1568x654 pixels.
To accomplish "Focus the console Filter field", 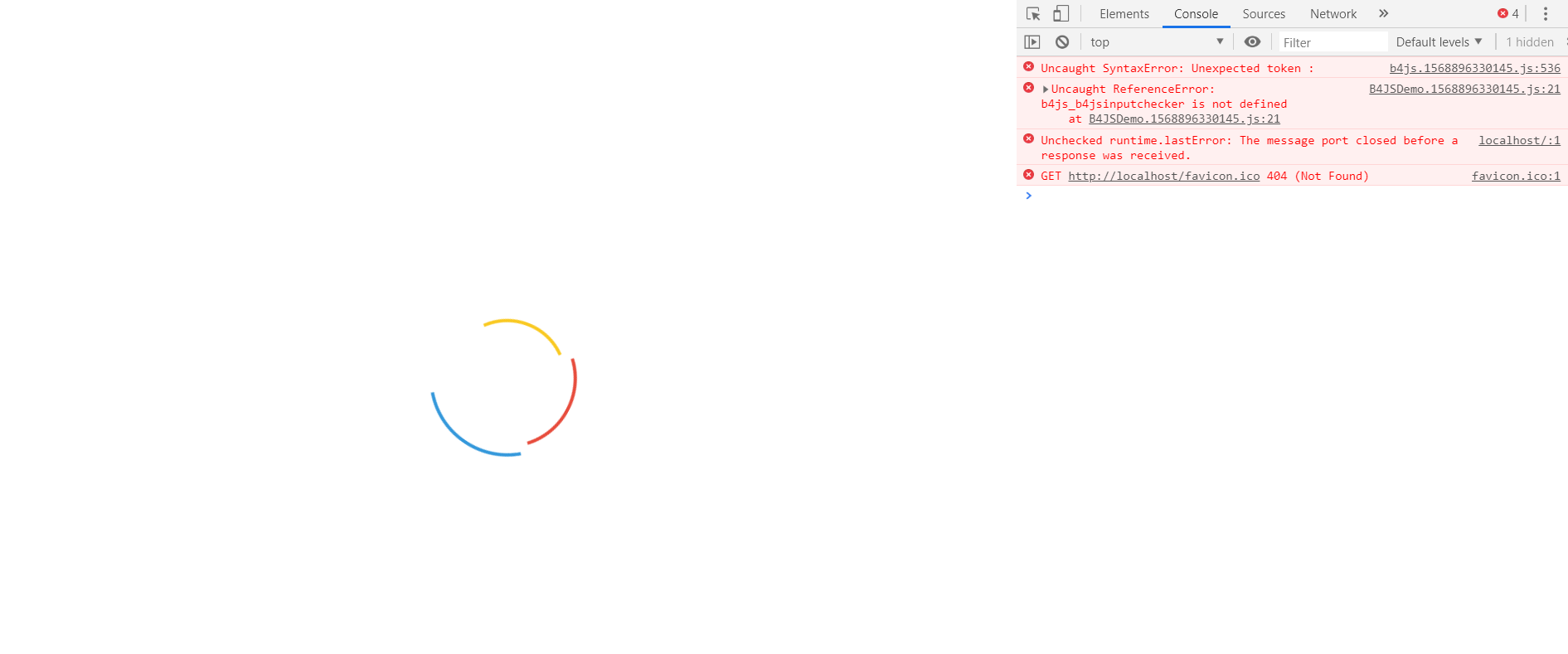I will (1333, 42).
